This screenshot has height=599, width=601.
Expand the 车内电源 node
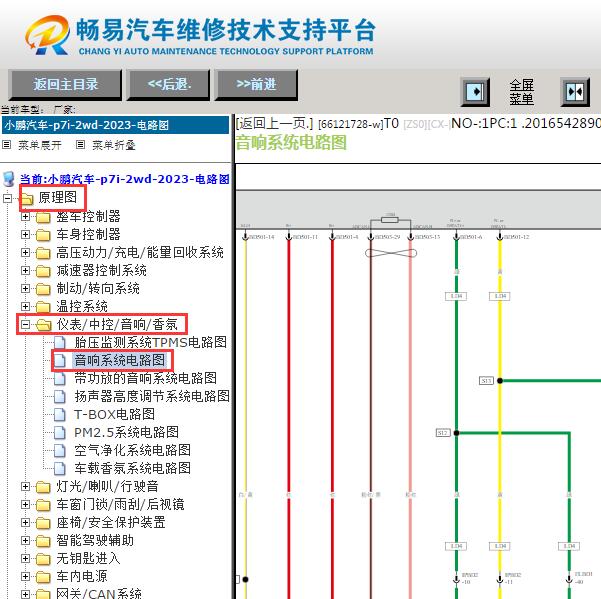[25, 577]
